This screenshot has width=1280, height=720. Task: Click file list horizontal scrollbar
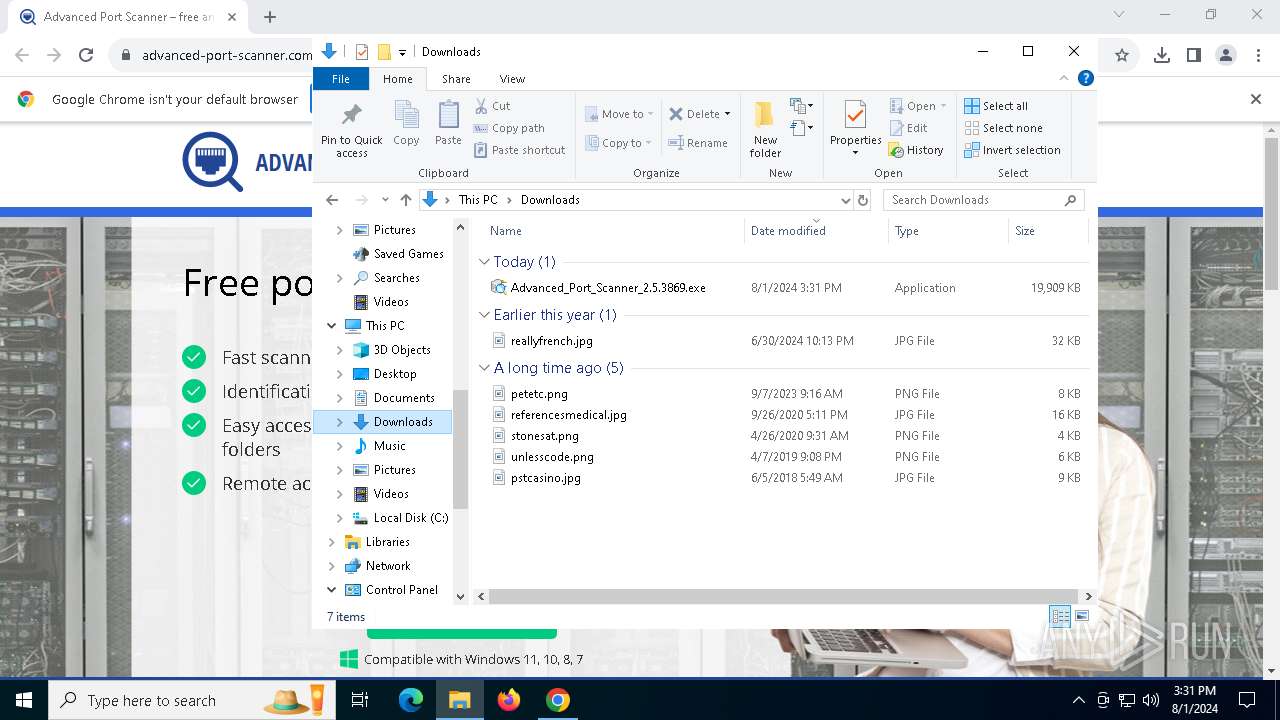coord(784,596)
